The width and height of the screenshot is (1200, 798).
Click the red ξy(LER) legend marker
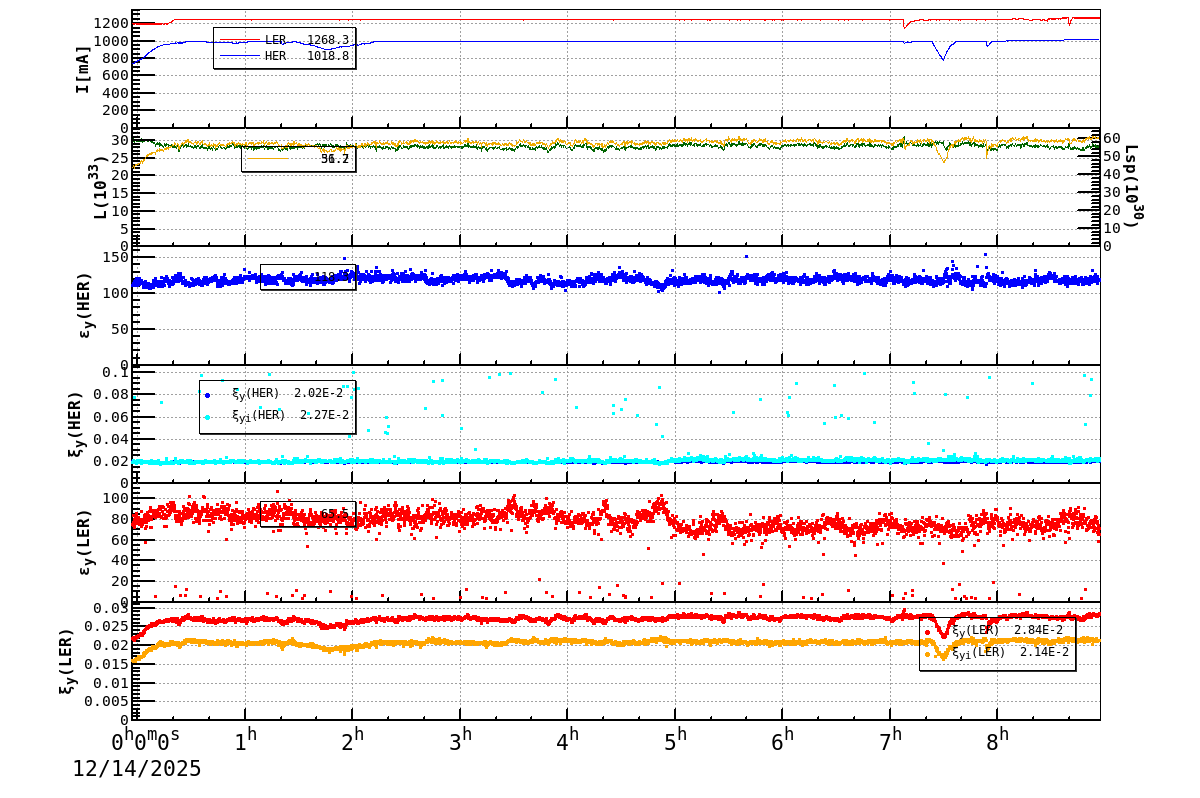coord(928,632)
